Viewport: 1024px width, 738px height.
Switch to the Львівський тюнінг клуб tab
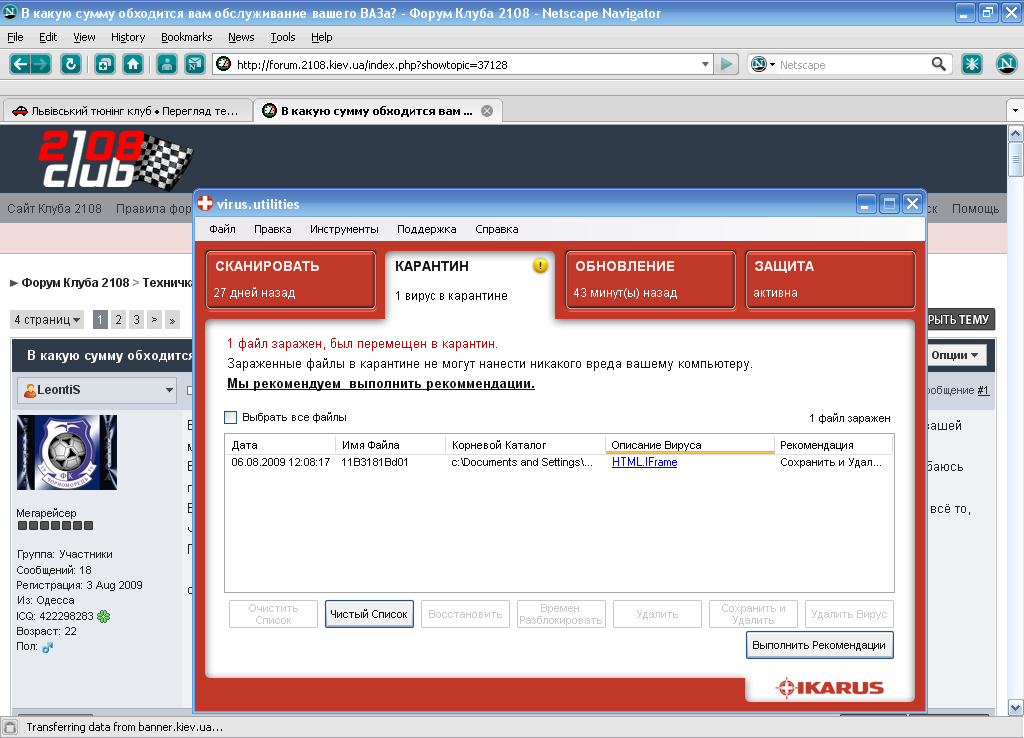click(x=127, y=111)
